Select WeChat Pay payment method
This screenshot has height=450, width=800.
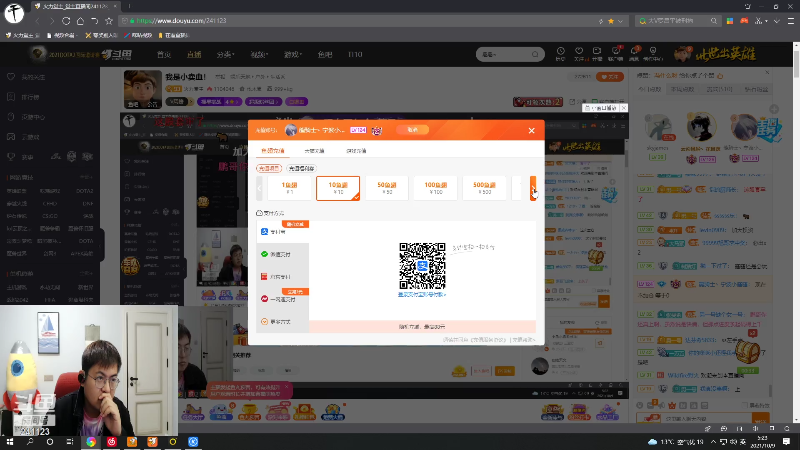click(x=283, y=254)
